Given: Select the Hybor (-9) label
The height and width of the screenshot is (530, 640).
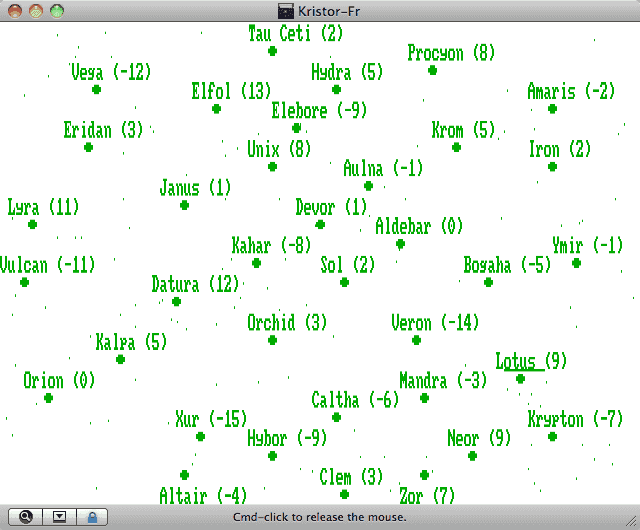Looking at the screenshot, I should coord(287,439).
